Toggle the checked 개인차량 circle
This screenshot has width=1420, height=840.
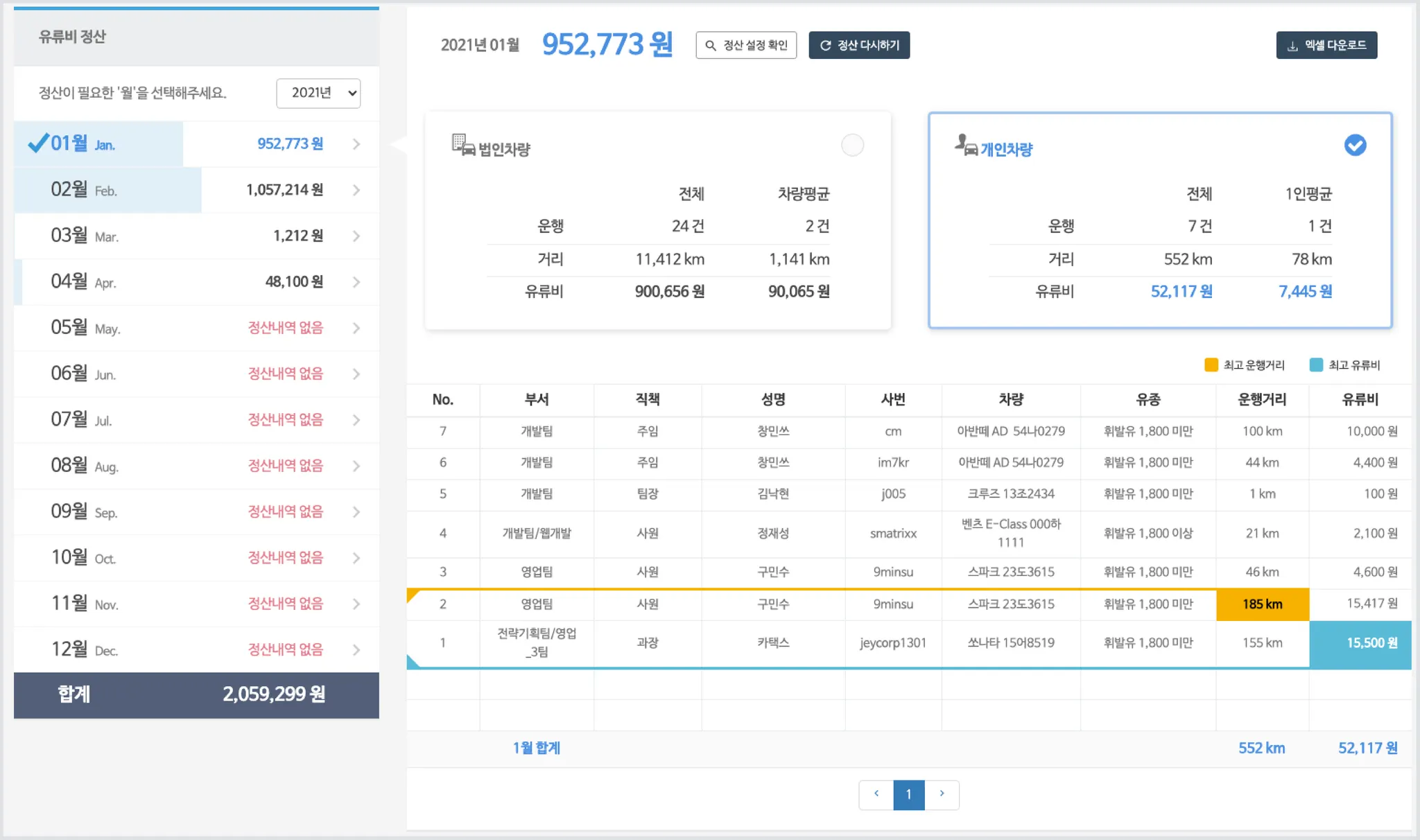1355,146
